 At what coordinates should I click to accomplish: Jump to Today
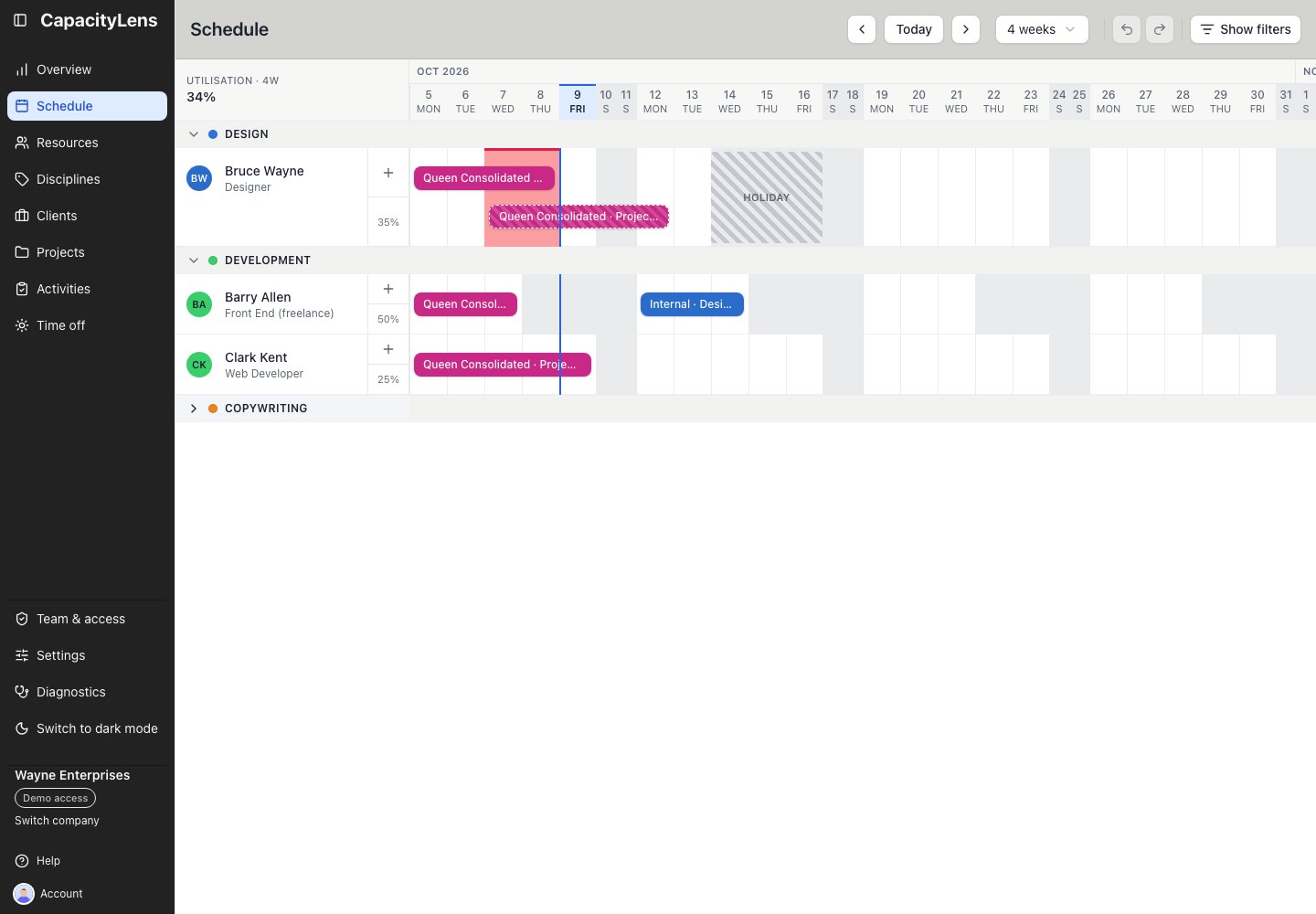[914, 29]
